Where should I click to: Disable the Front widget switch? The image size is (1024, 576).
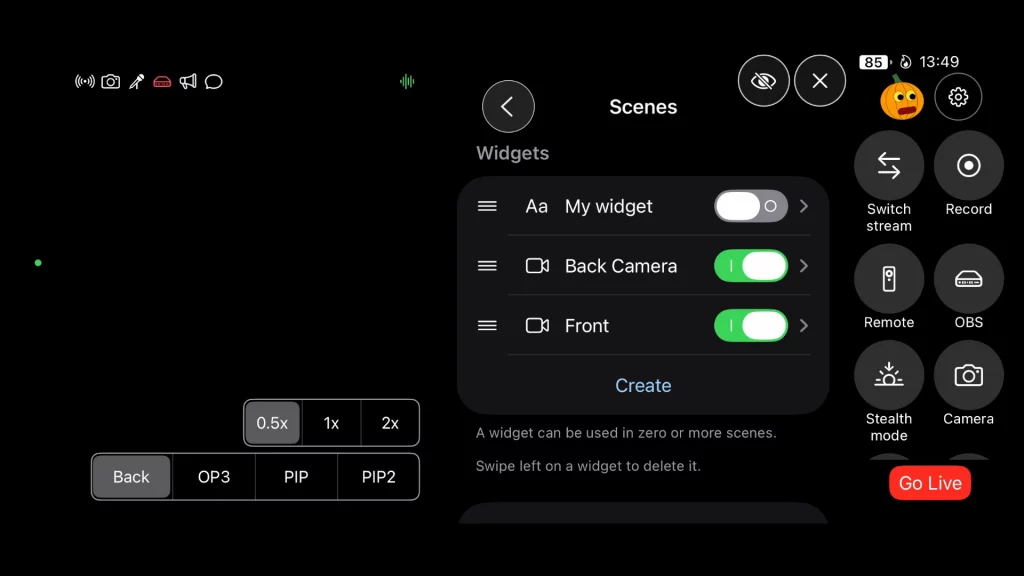click(751, 326)
